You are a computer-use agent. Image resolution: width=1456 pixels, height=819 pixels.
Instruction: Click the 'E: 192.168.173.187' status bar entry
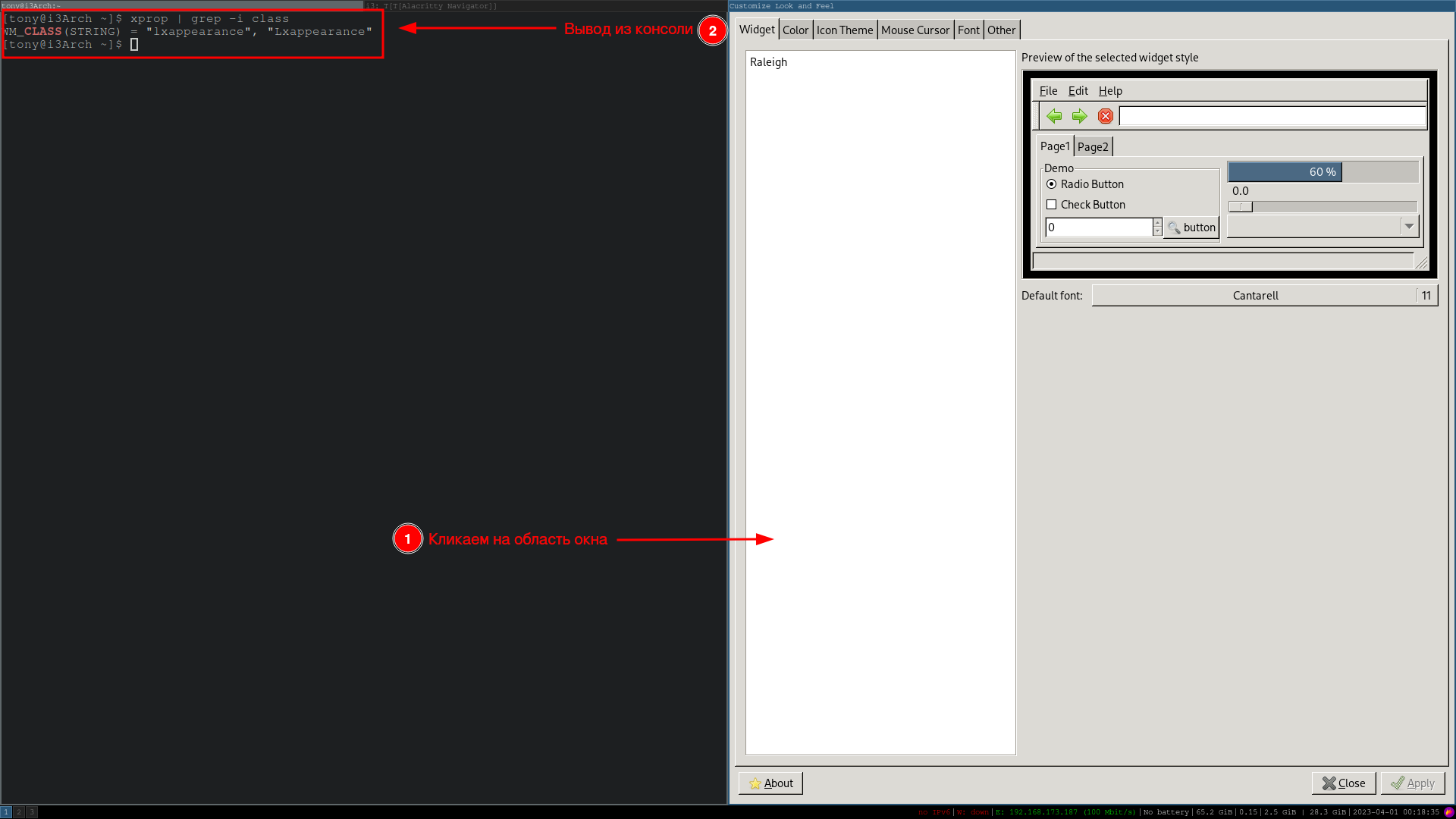coord(1065,812)
